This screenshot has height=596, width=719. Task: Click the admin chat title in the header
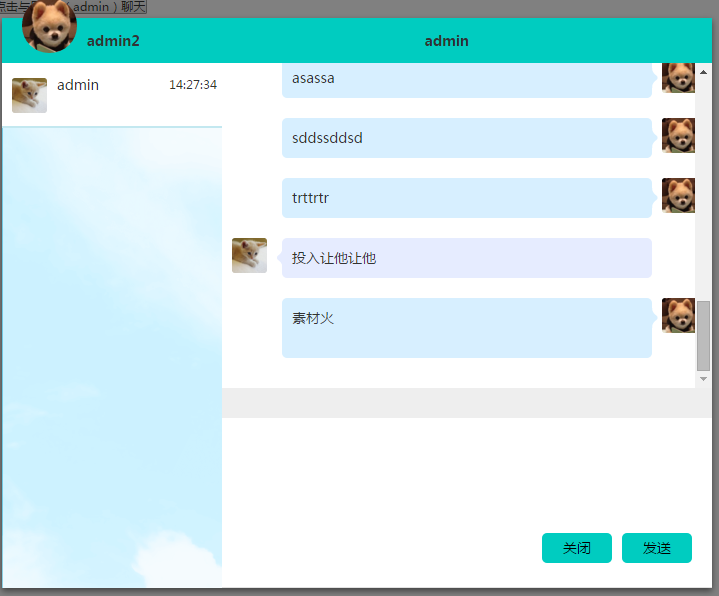(x=446, y=41)
